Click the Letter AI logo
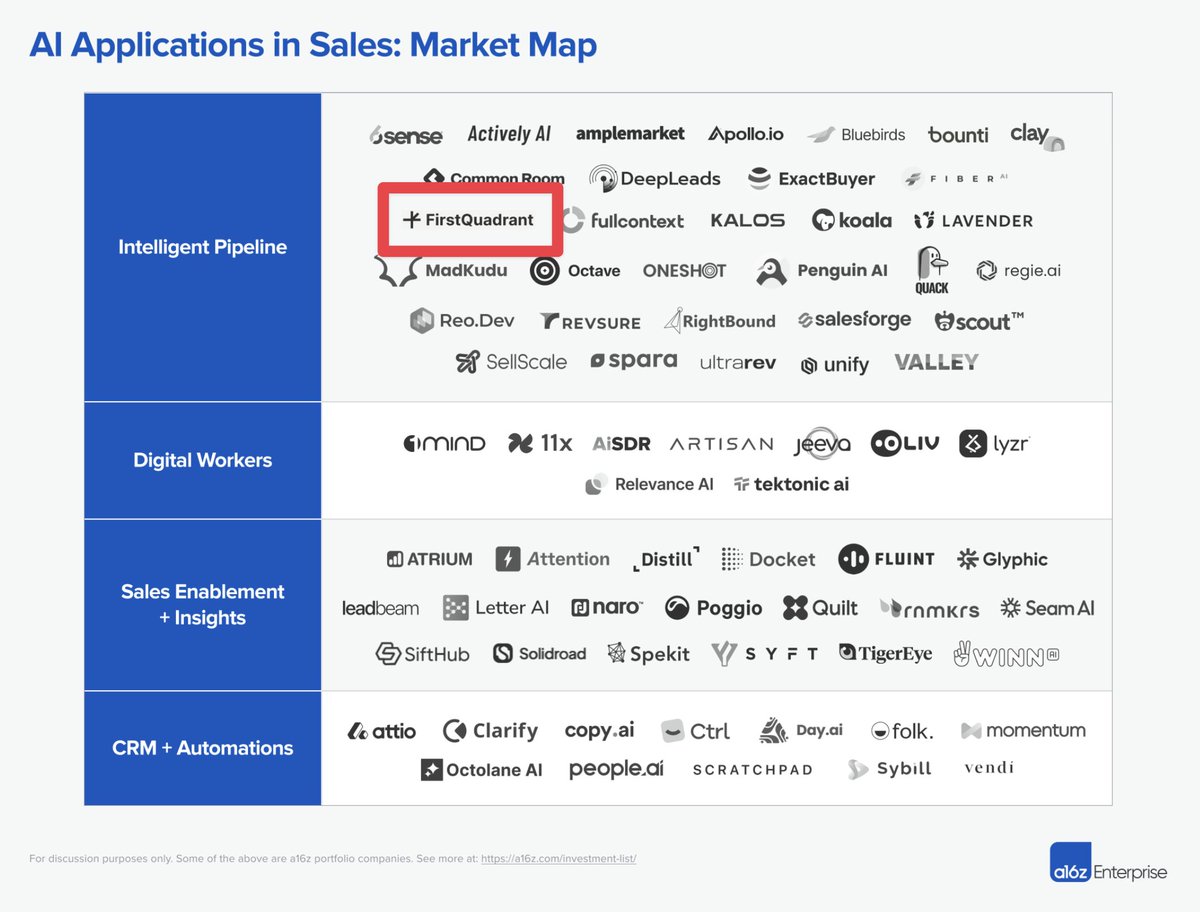Screen dimensions: 1200x912 point(496,607)
